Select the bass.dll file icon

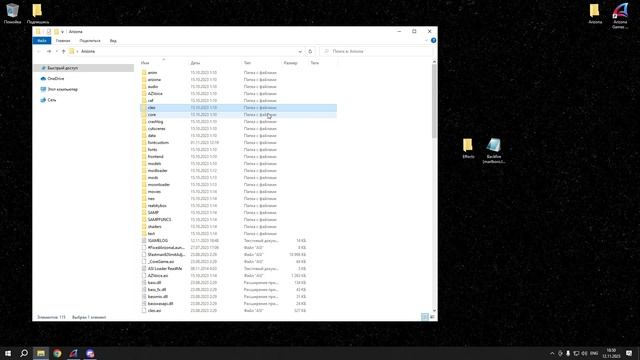pos(144,282)
